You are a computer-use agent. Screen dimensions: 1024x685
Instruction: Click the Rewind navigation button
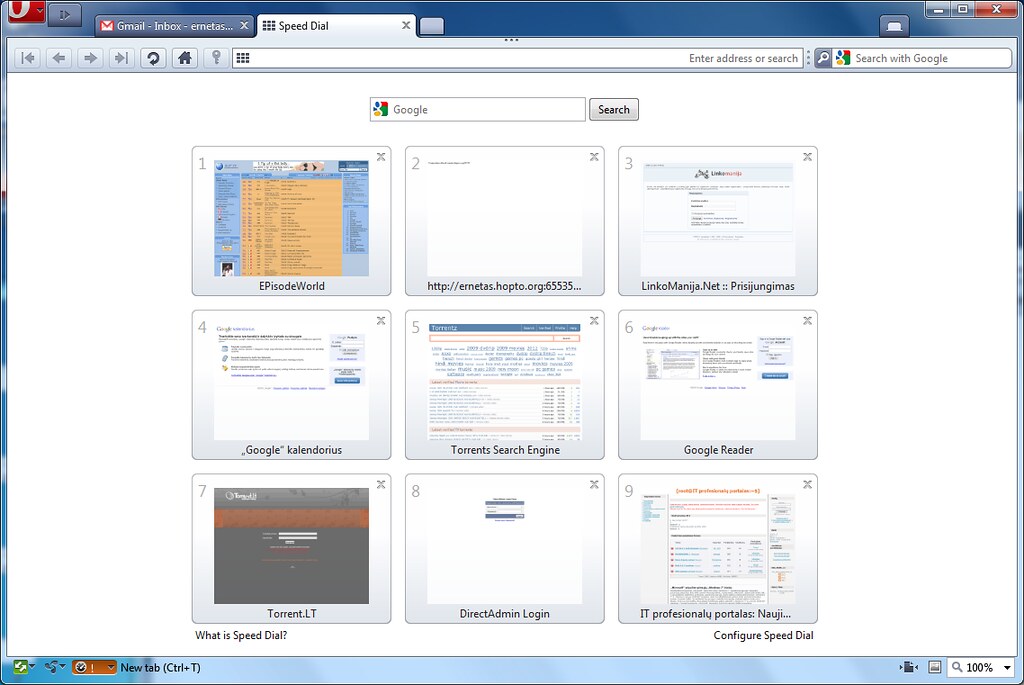[28, 58]
